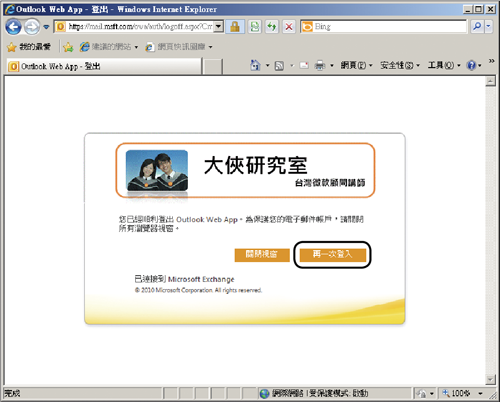Click the Print icon

click(320, 65)
